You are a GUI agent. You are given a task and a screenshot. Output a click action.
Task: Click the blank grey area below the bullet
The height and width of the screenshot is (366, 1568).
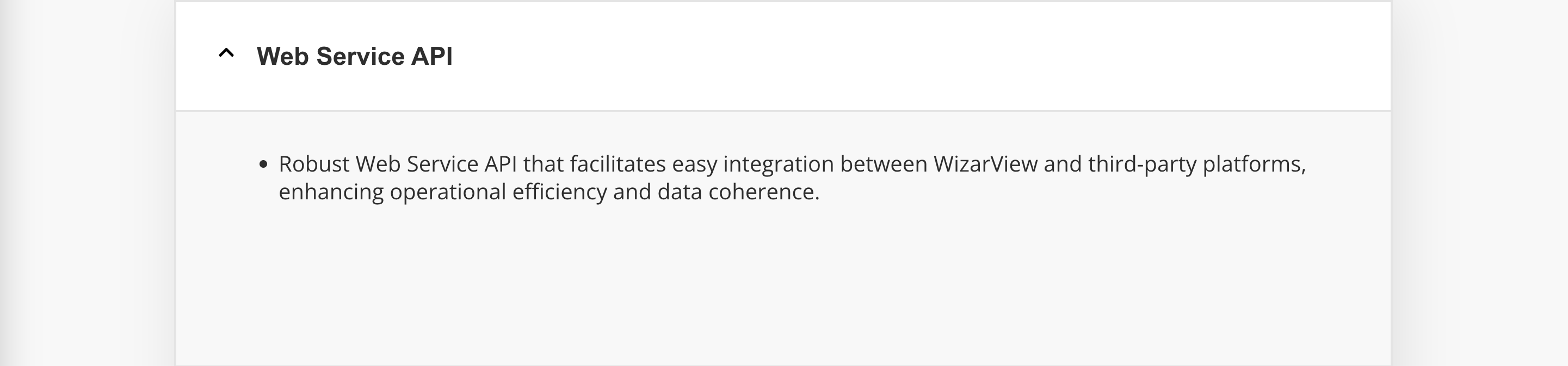pos(783,286)
